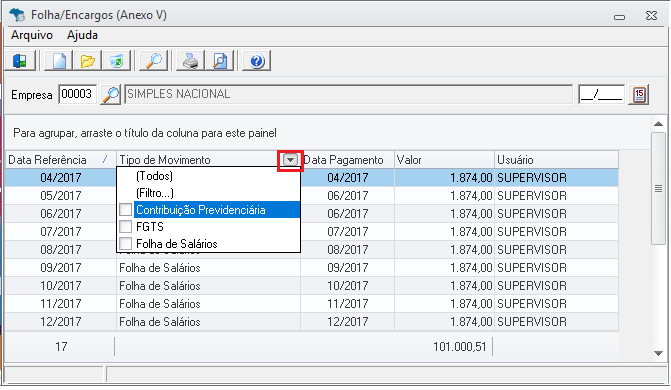Click the Empresa code field 00003
This screenshot has height=390, width=671.
77,95
